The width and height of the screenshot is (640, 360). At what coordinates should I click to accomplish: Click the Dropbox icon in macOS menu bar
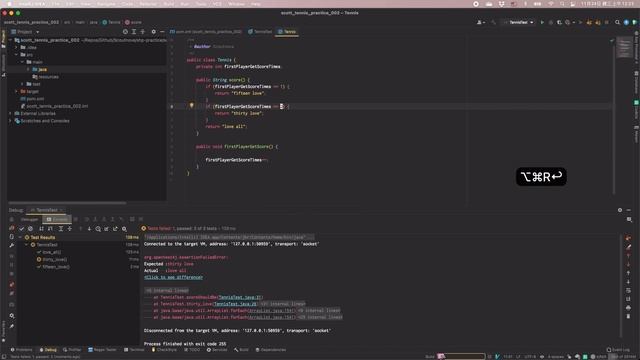click(x=502, y=4)
